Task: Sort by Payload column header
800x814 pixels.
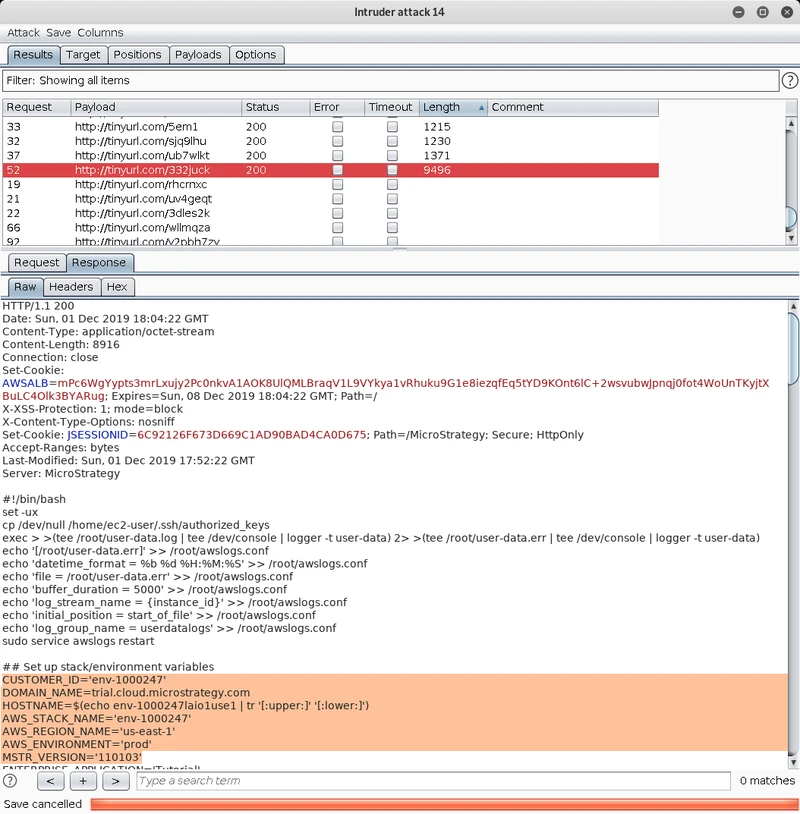Action: [x=156, y=107]
